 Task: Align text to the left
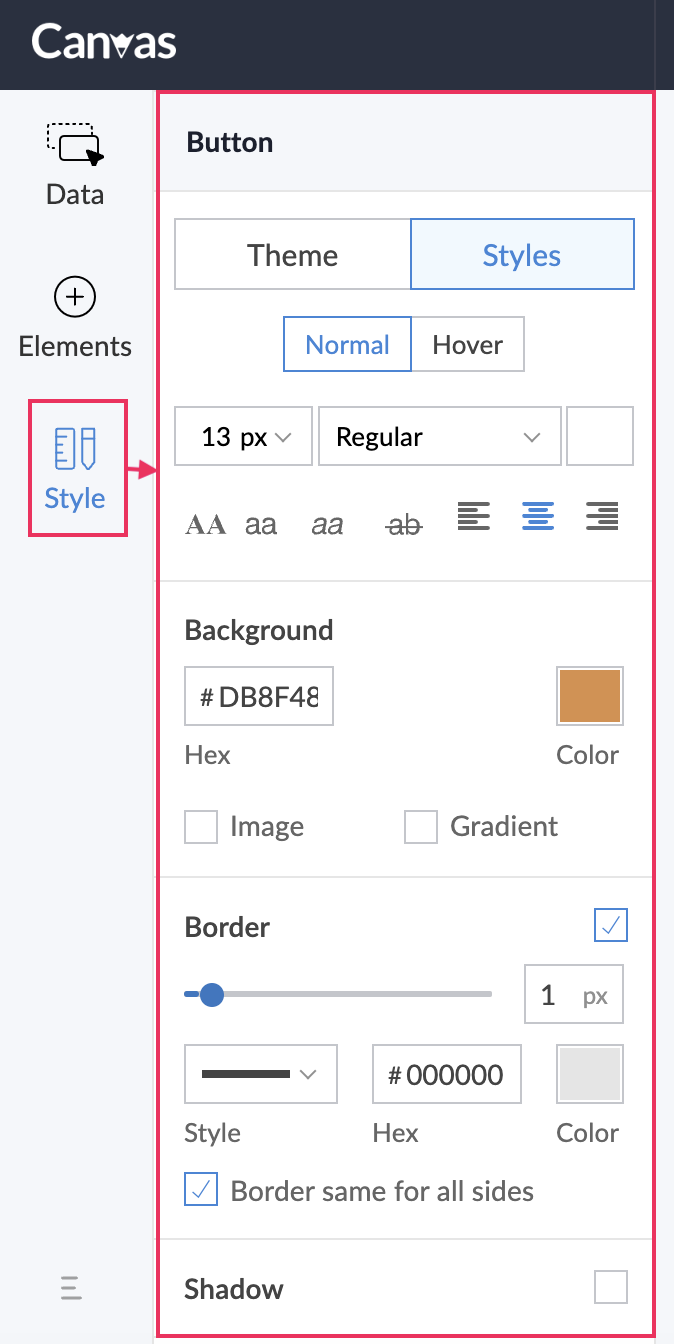coord(474,516)
